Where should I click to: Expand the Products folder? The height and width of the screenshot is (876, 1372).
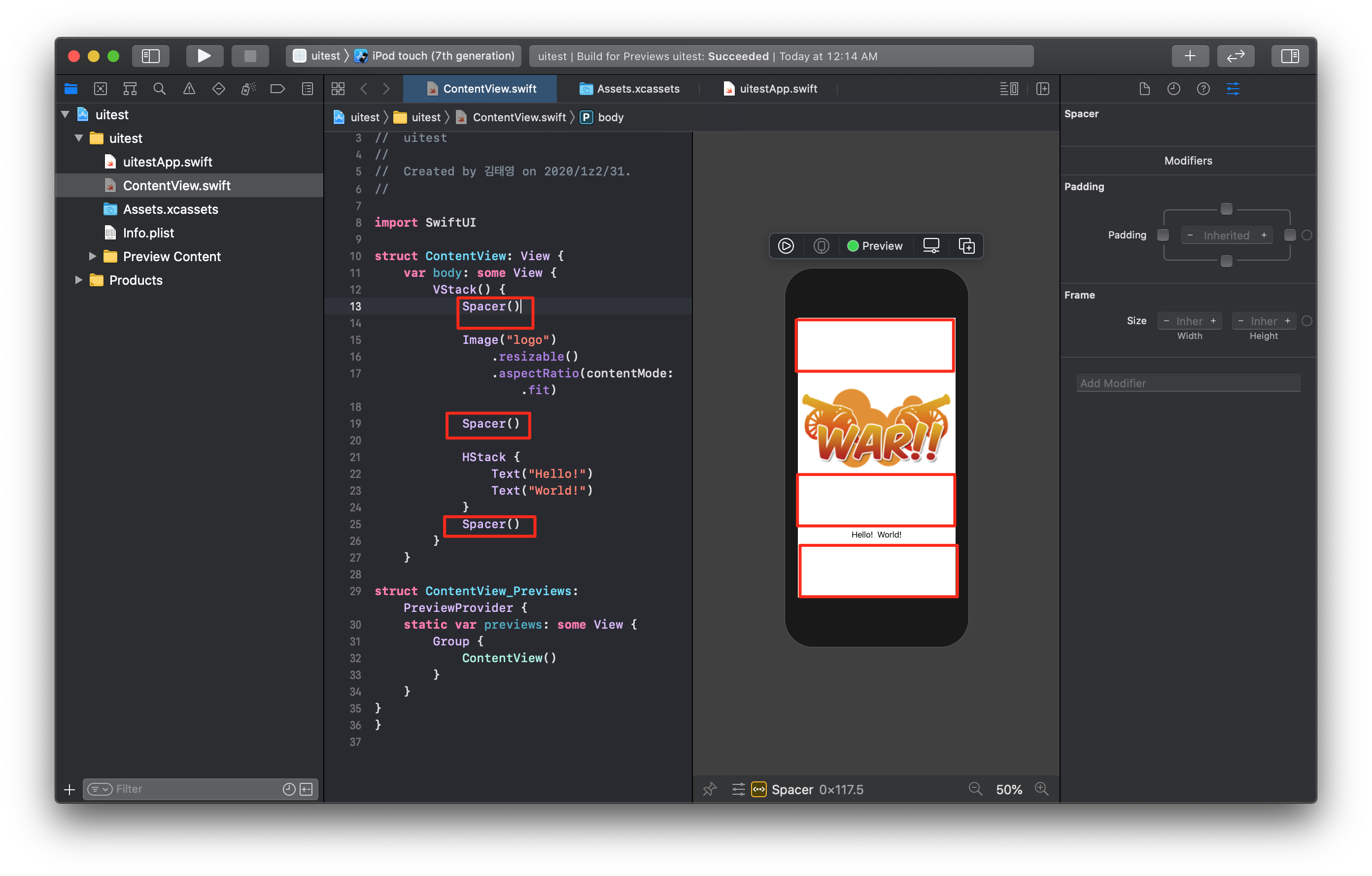[x=79, y=280]
